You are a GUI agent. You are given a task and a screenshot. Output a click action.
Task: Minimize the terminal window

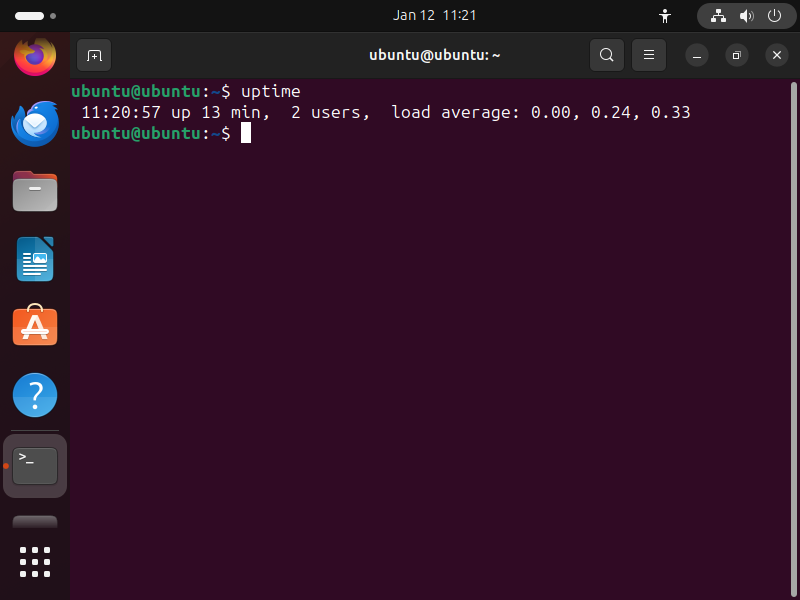[x=697, y=55]
